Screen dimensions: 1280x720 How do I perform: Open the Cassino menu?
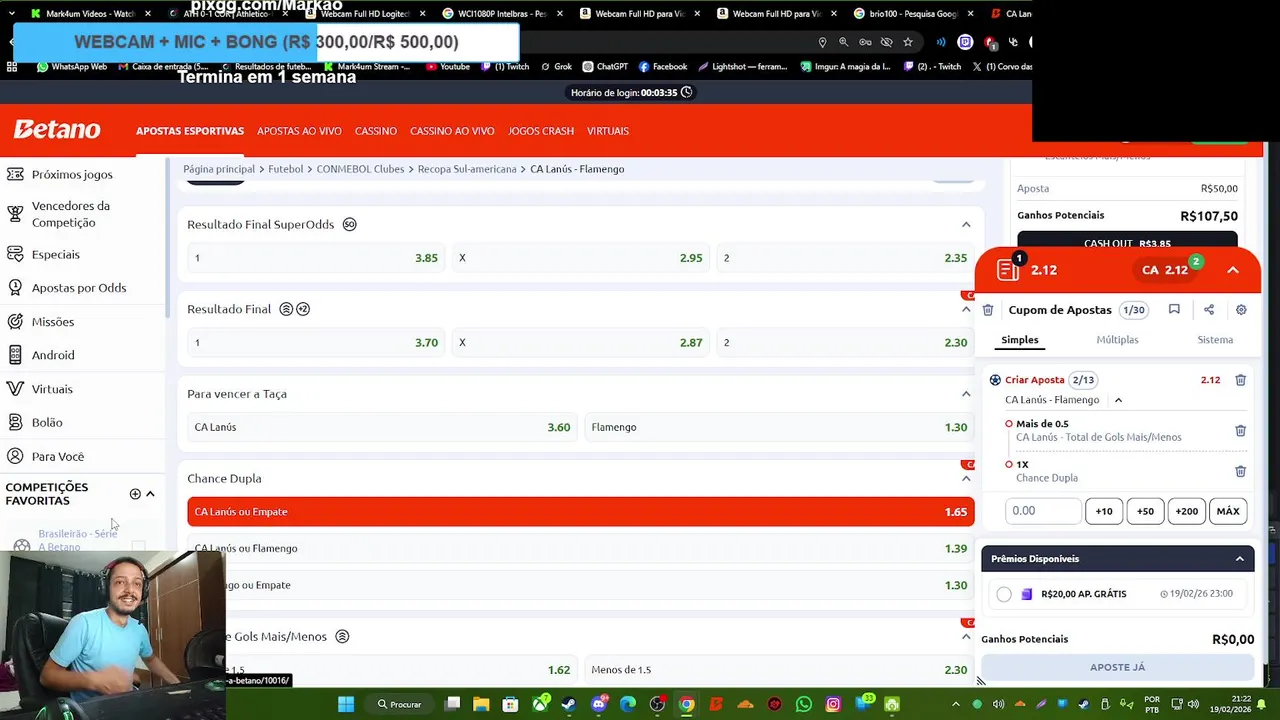tap(376, 131)
